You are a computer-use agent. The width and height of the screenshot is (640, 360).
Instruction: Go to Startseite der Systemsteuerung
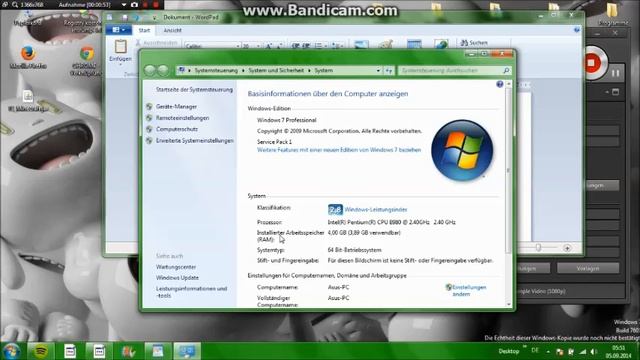pyautogui.click(x=194, y=89)
